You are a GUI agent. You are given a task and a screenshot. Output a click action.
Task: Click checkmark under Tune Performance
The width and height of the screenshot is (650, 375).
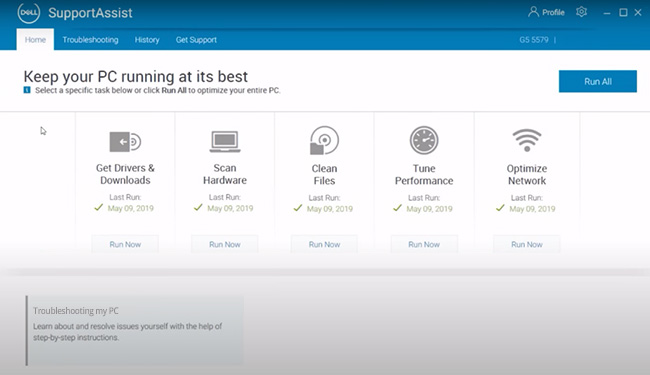(x=397, y=208)
